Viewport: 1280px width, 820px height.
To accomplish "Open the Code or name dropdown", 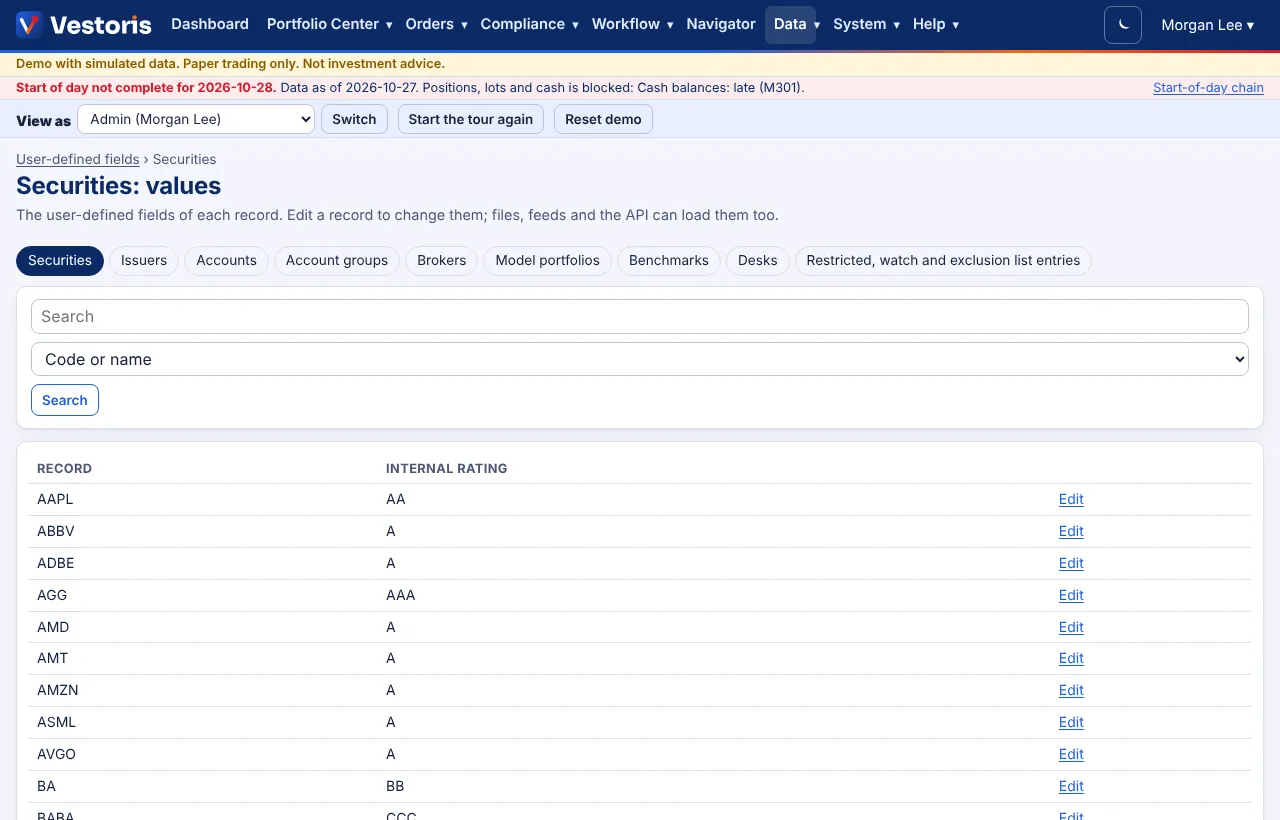I will (640, 359).
